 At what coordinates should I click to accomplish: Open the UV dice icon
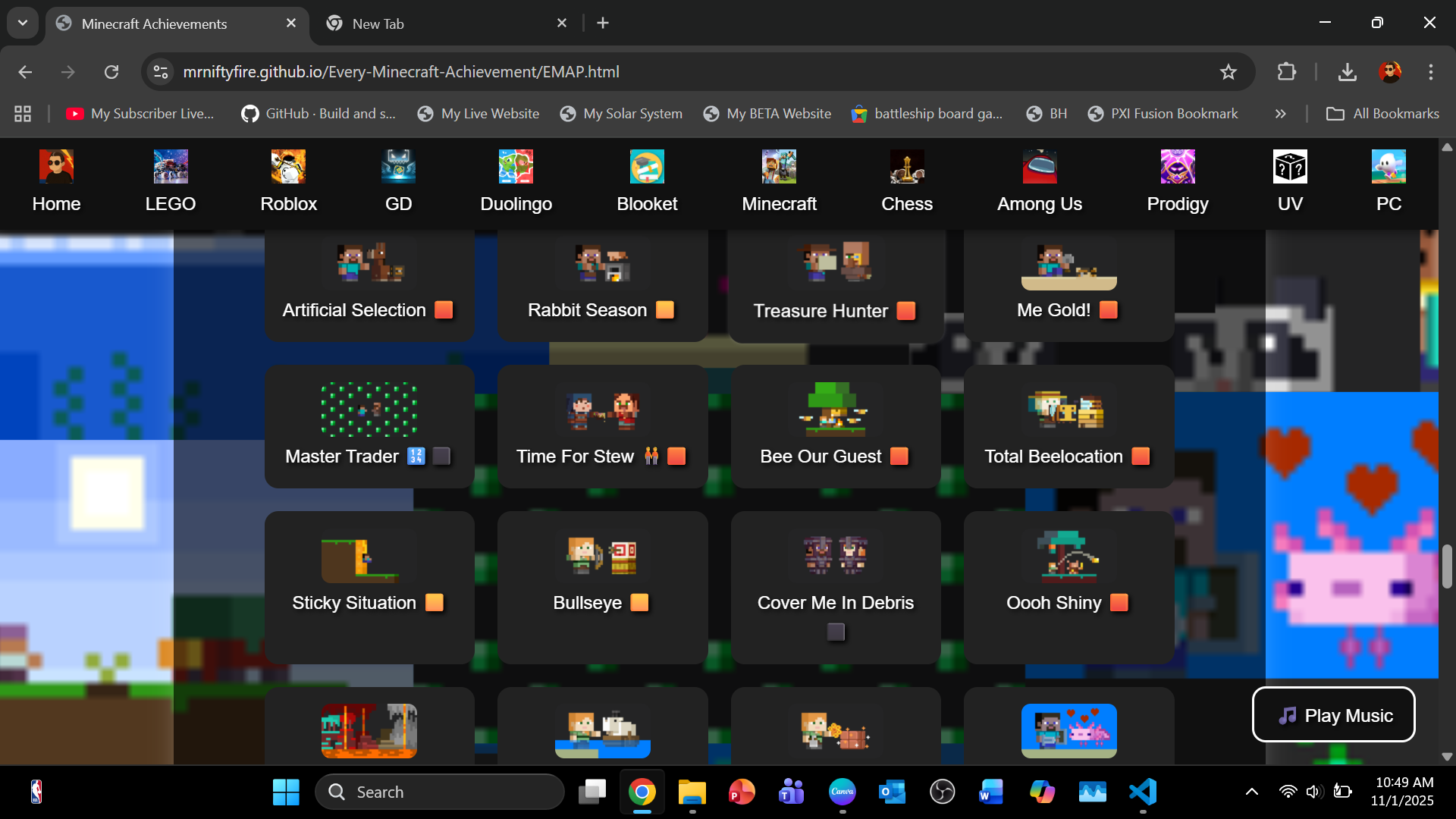[x=1289, y=167]
